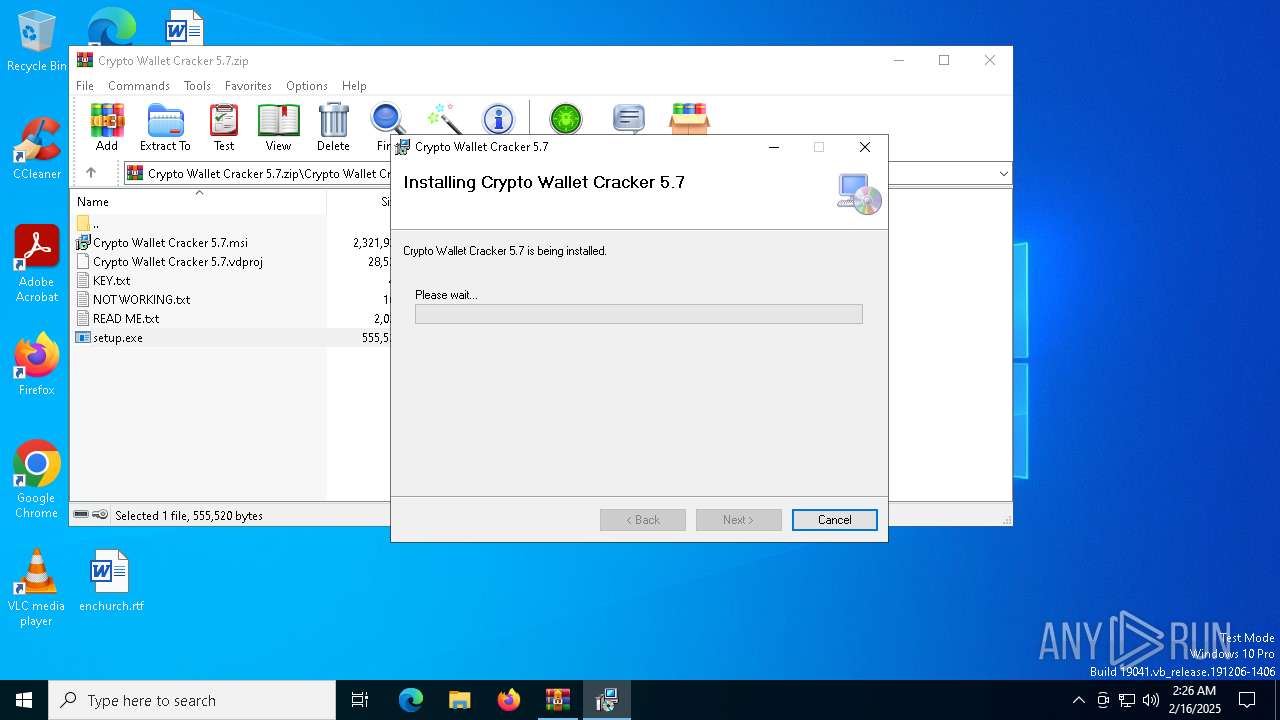Image resolution: width=1280 pixels, height=720 pixels.
Task: Open Task View in taskbar
Action: point(360,700)
